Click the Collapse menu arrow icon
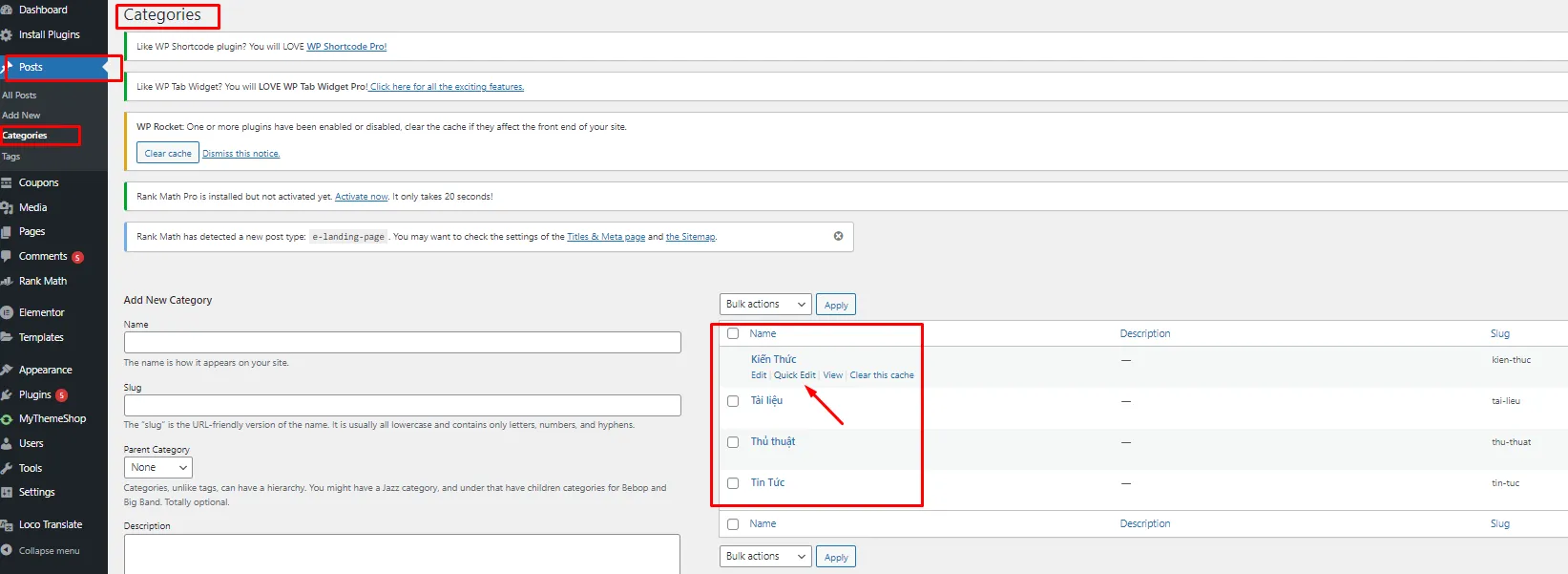Viewport: 1568px width, 574px height. pyautogui.click(x=6, y=550)
